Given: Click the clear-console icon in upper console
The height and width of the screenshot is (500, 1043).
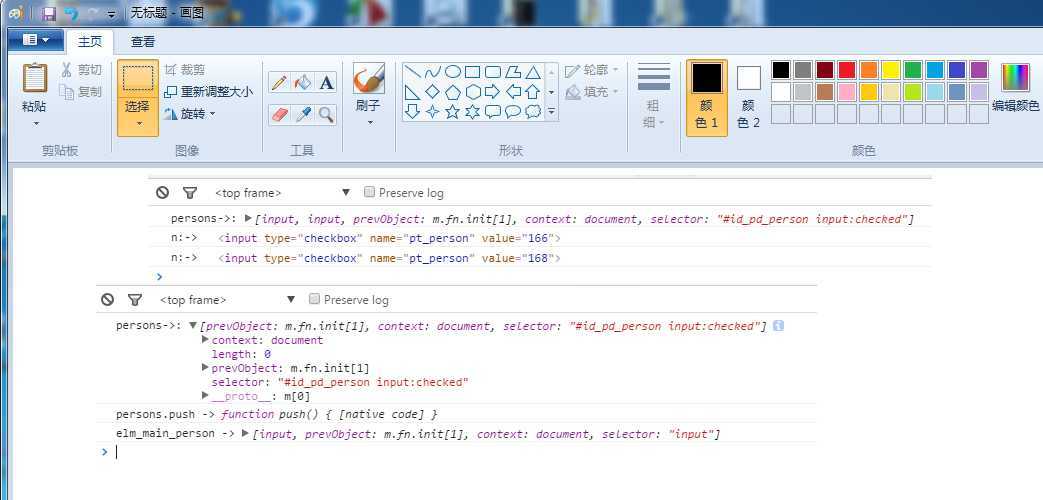Looking at the screenshot, I should pyautogui.click(x=162, y=193).
